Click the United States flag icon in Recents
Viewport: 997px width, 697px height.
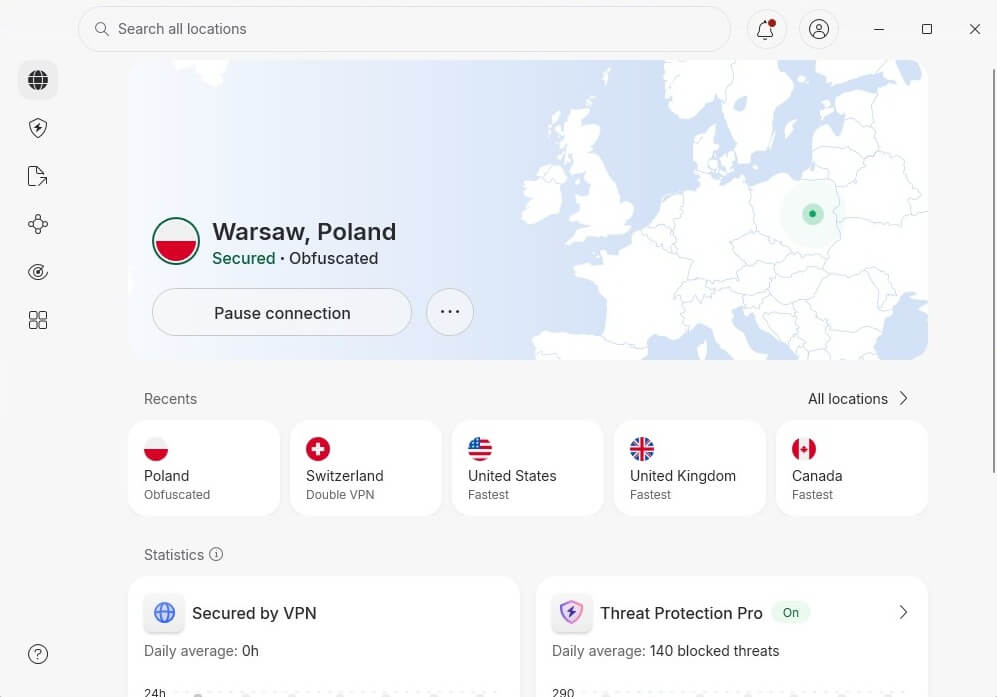click(x=480, y=449)
